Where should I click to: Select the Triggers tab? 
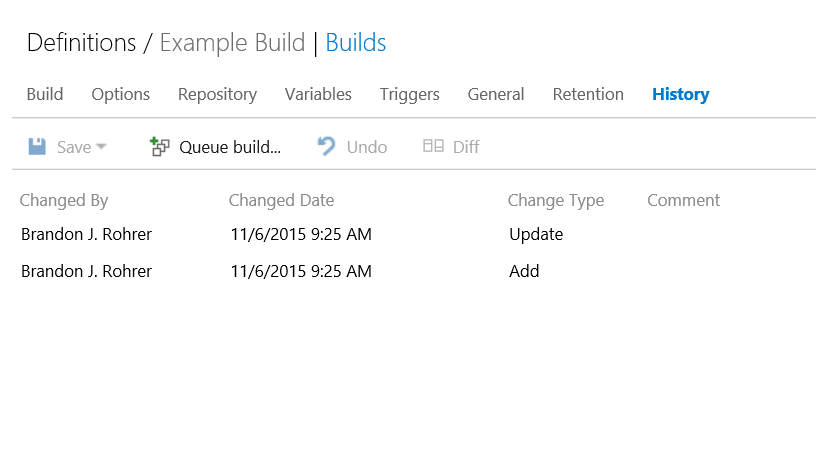[x=410, y=94]
